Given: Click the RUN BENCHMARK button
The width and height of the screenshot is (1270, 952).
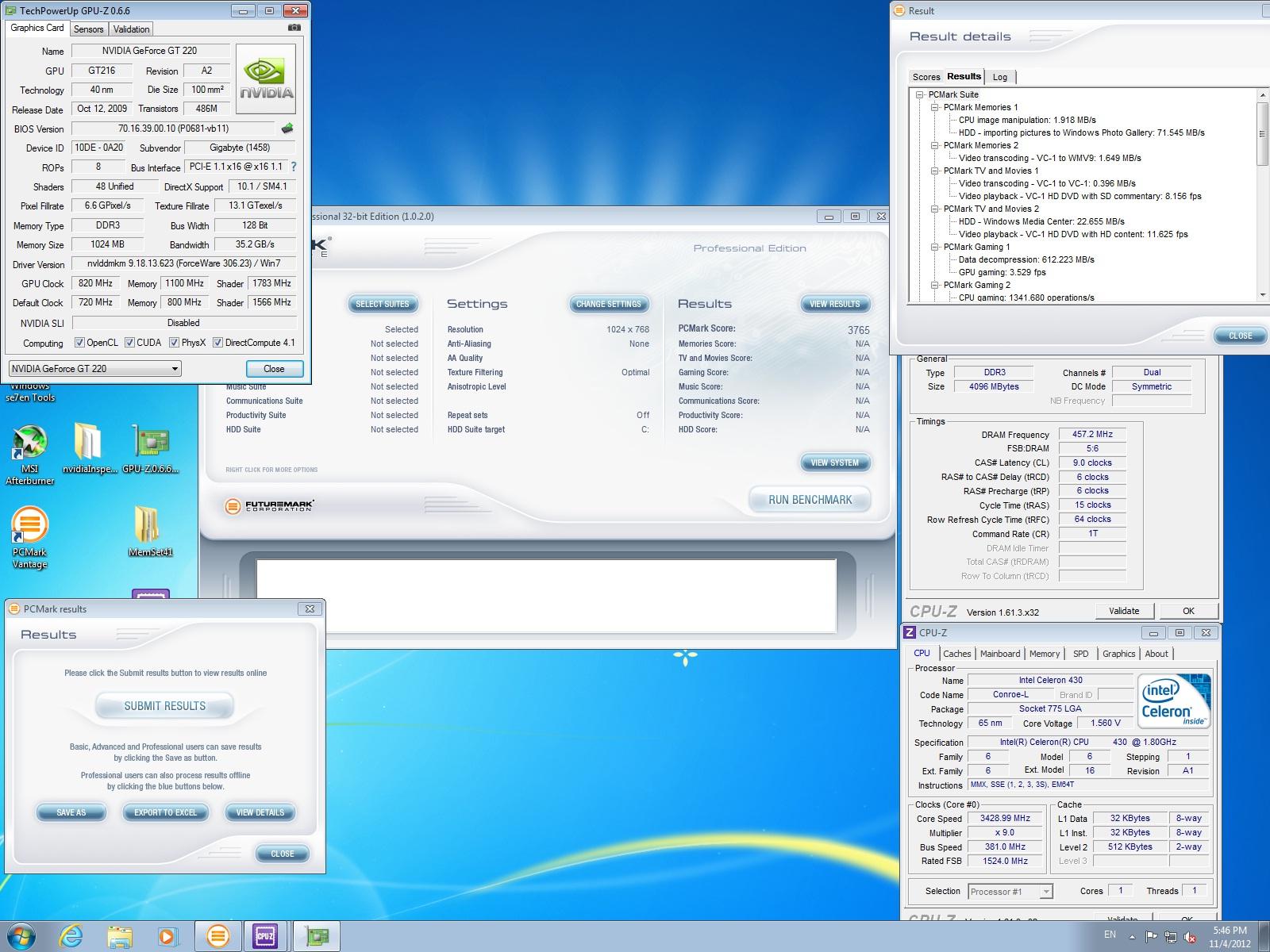Looking at the screenshot, I should click(x=810, y=500).
